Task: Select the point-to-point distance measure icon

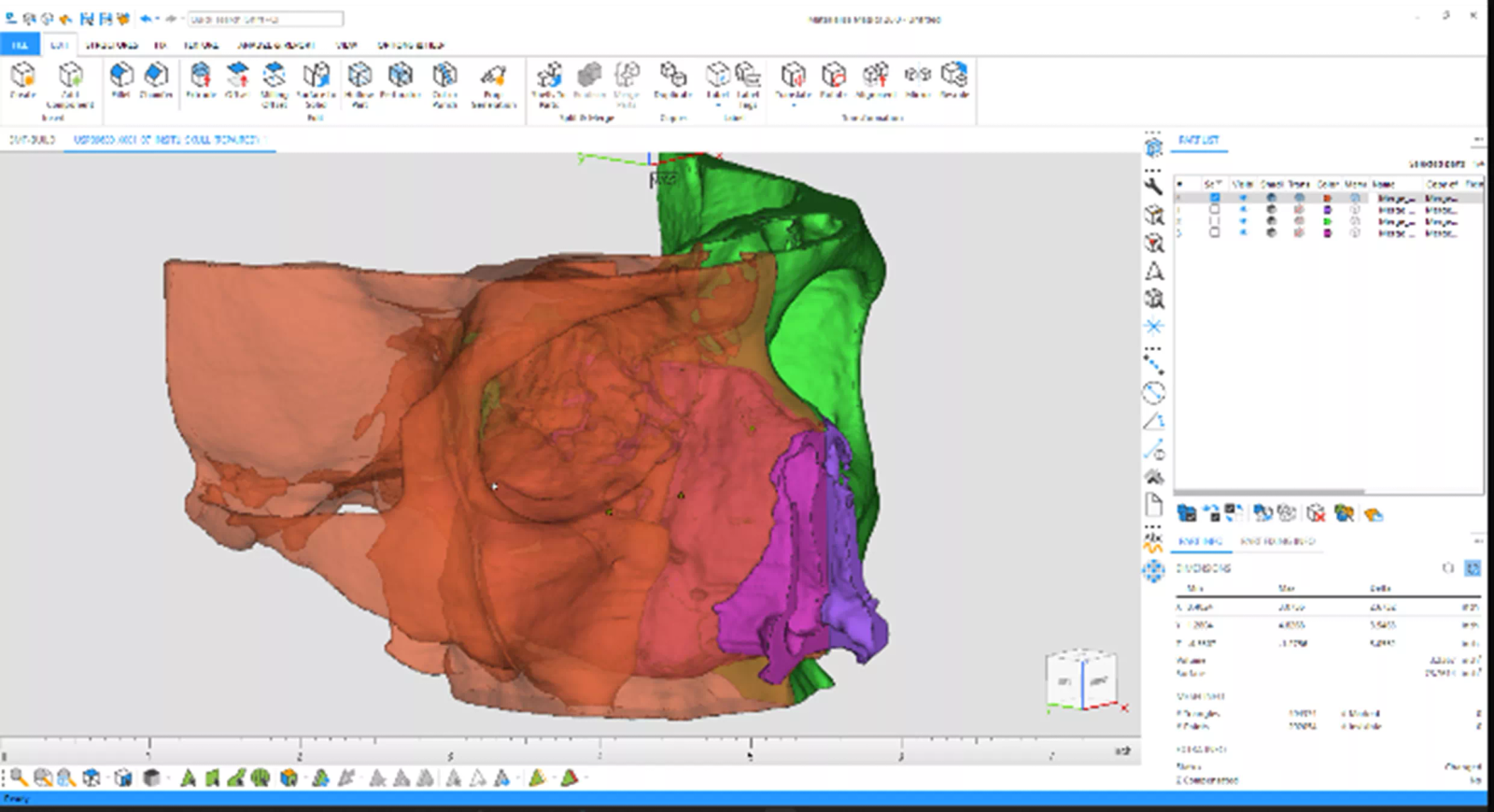Action: (1154, 365)
